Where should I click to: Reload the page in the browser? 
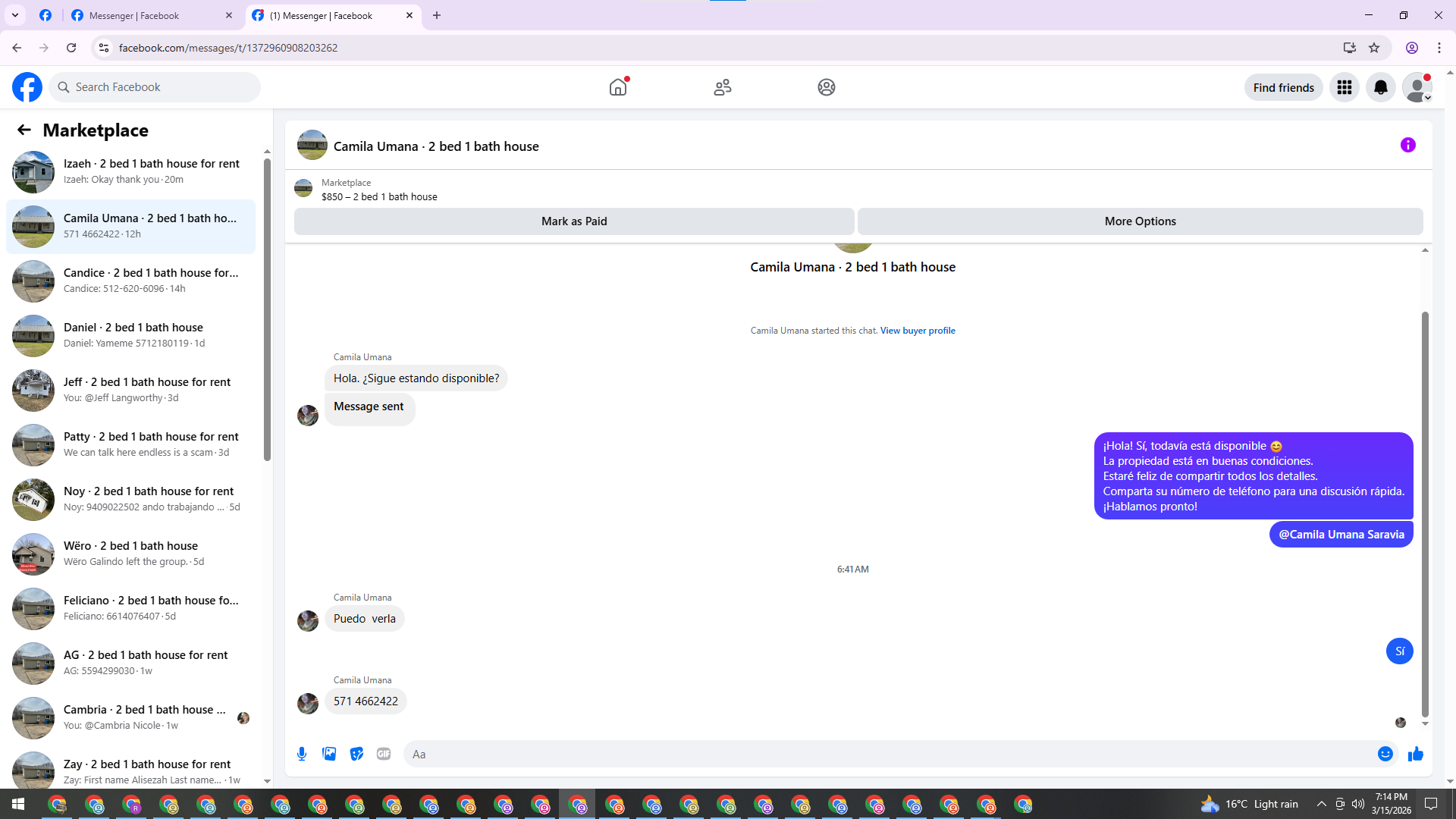[71, 48]
